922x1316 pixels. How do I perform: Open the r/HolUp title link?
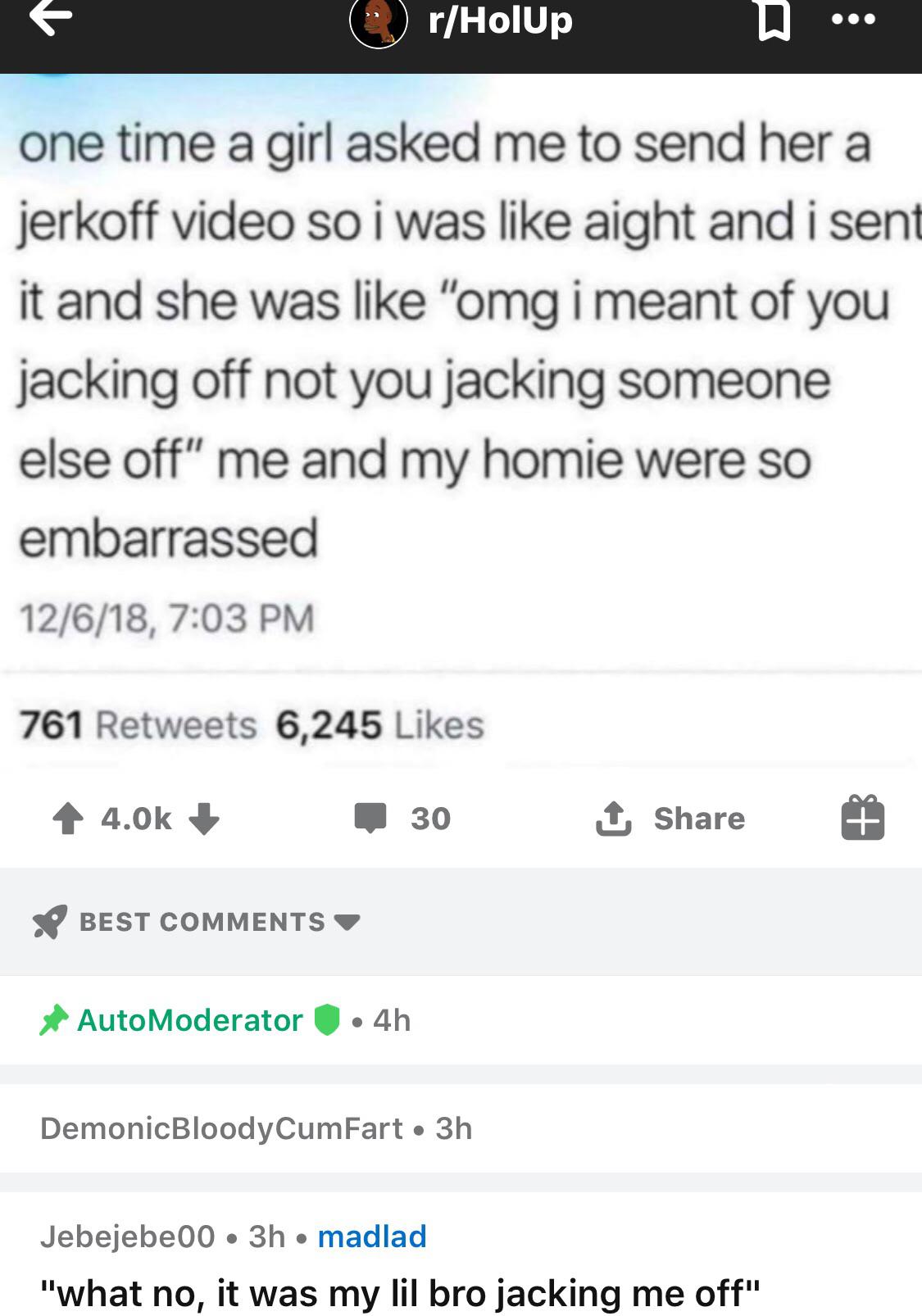pyautogui.click(x=500, y=20)
